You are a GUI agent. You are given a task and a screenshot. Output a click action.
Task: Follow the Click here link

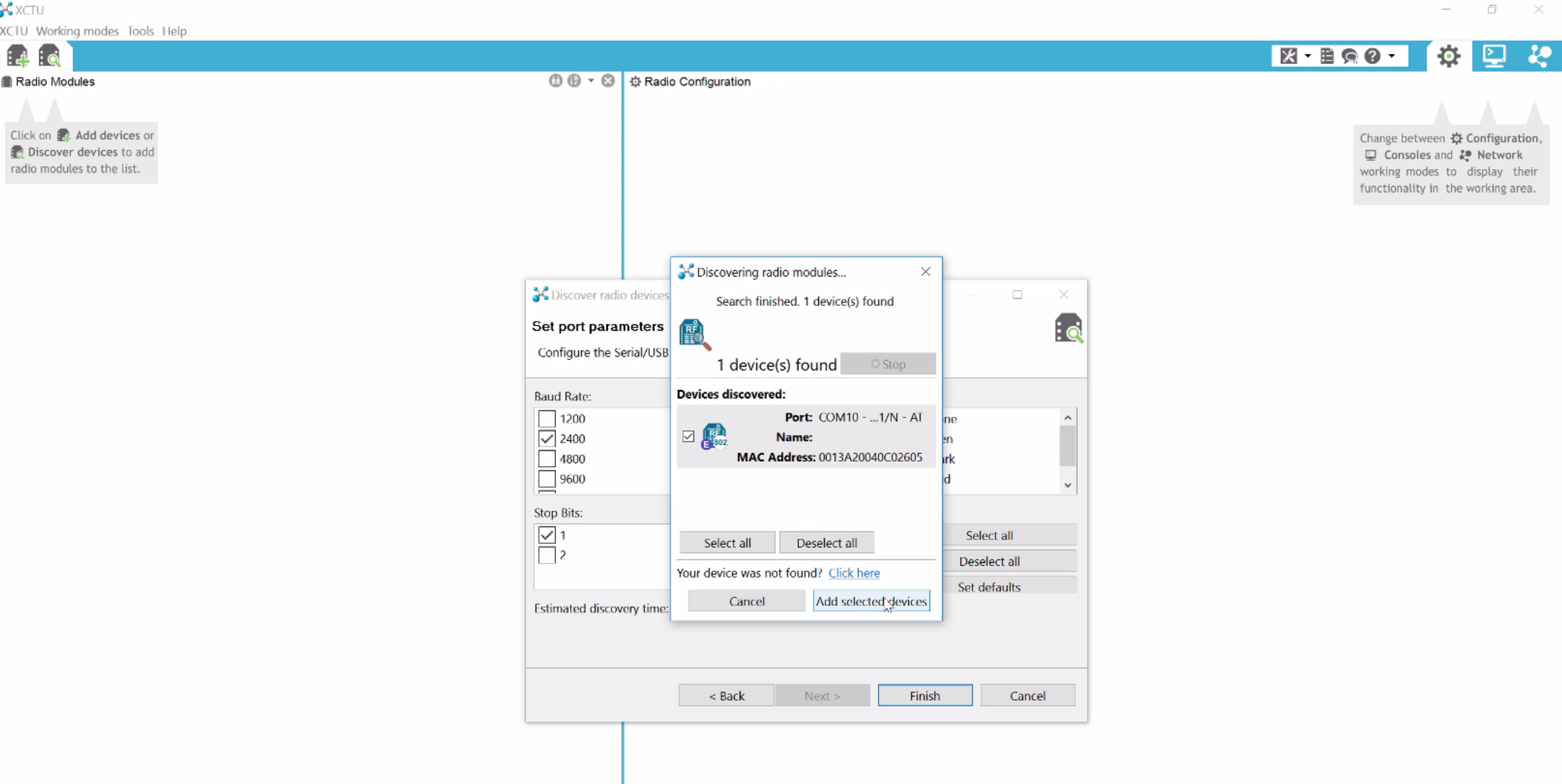coord(854,573)
